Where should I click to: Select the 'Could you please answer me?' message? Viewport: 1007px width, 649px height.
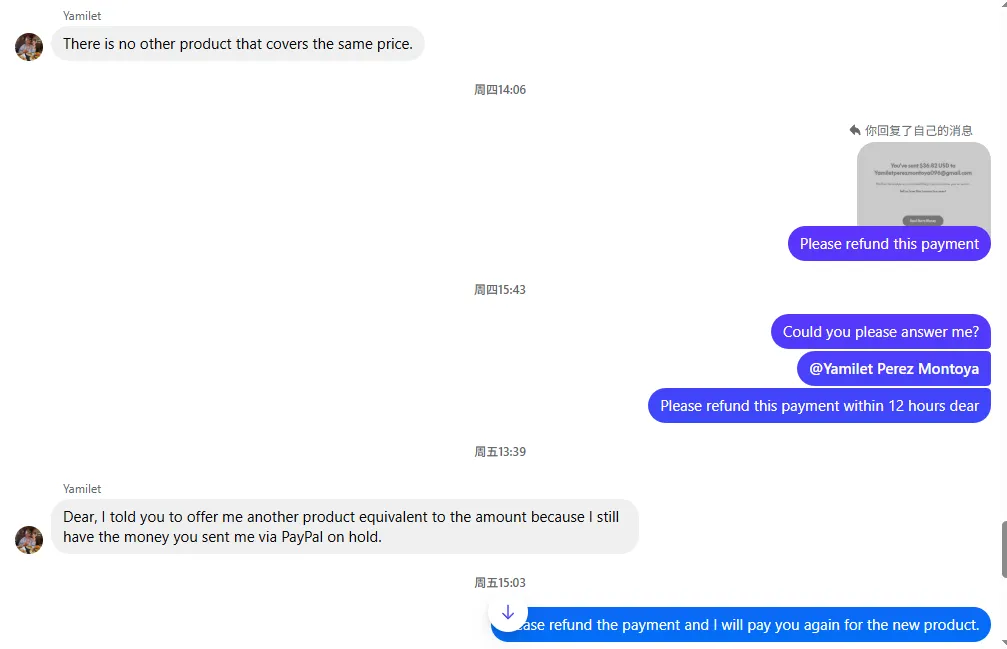880,332
